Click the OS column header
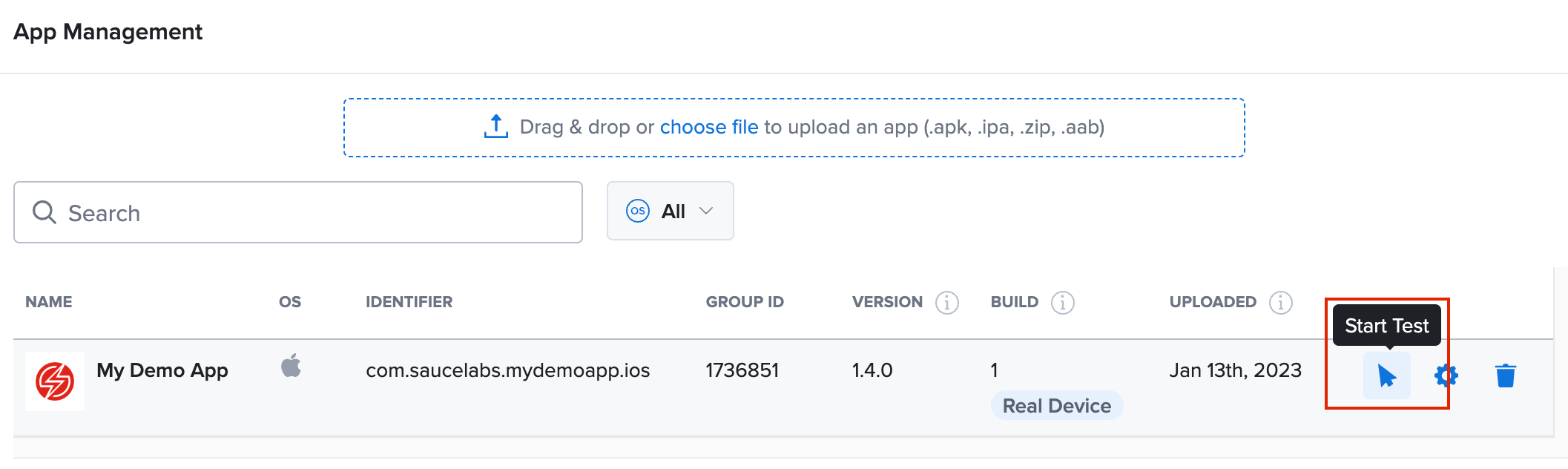 (289, 302)
